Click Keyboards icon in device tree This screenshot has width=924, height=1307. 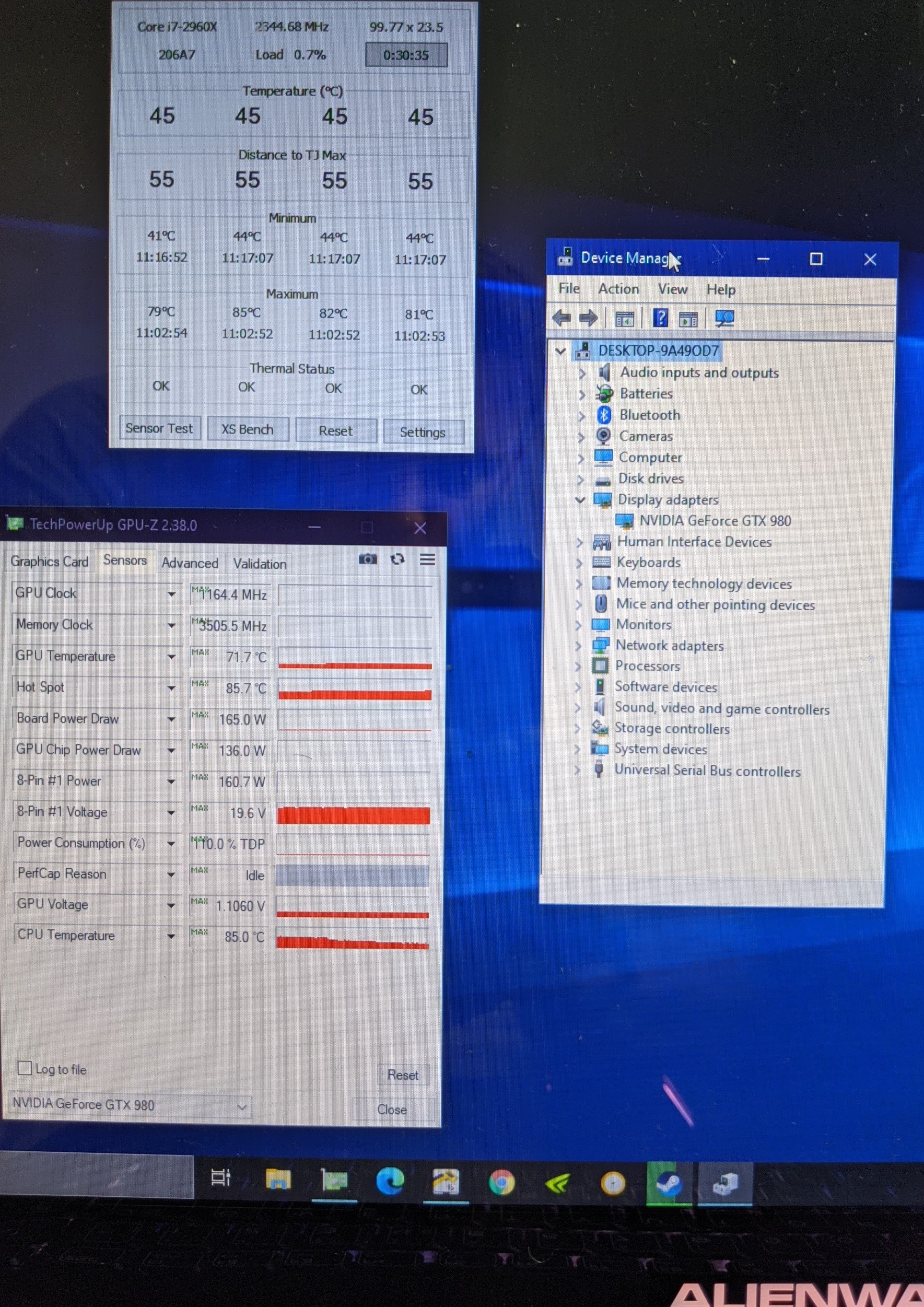pyautogui.click(x=602, y=563)
